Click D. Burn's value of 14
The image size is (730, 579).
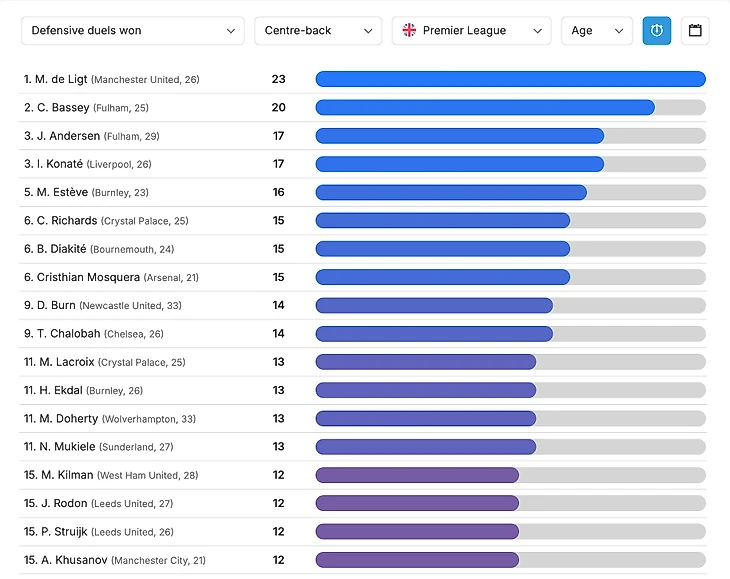click(278, 305)
